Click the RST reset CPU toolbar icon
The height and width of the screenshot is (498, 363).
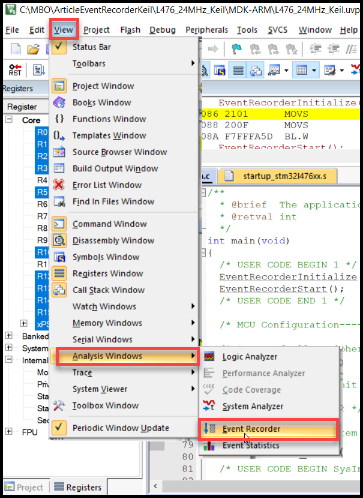(15, 70)
